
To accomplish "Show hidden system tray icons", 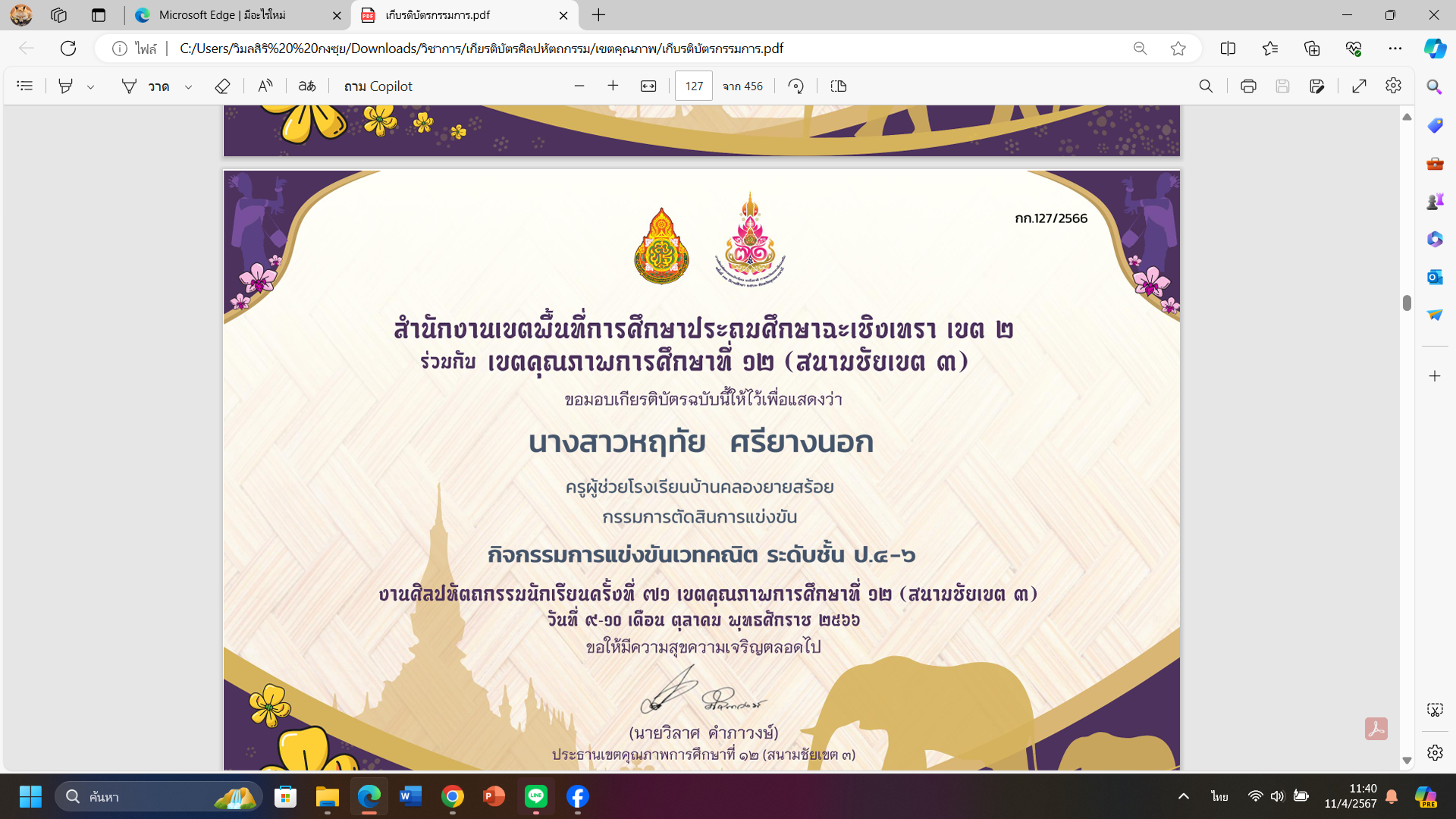I will click(x=1183, y=796).
